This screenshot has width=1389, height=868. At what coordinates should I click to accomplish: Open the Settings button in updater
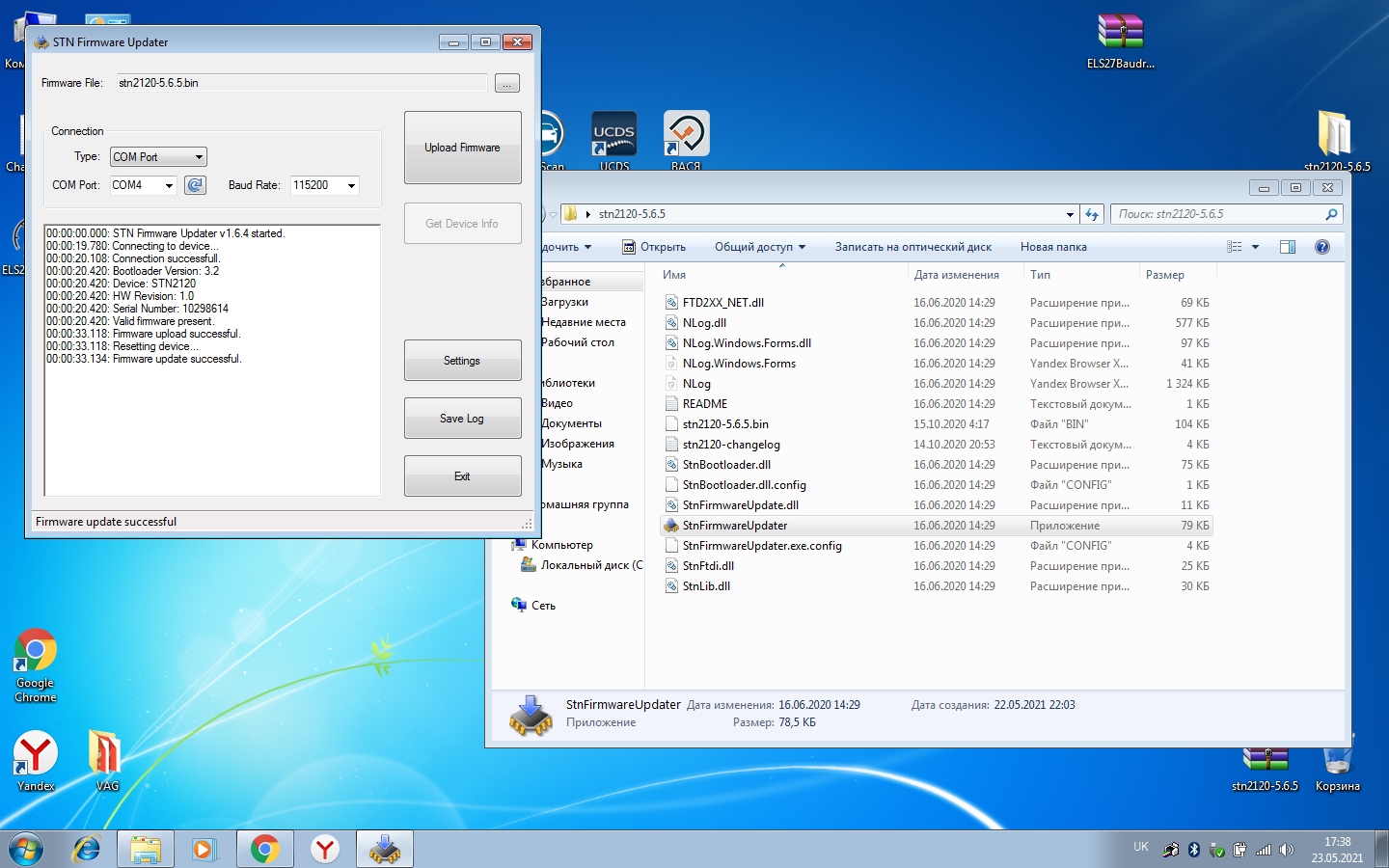[462, 361]
